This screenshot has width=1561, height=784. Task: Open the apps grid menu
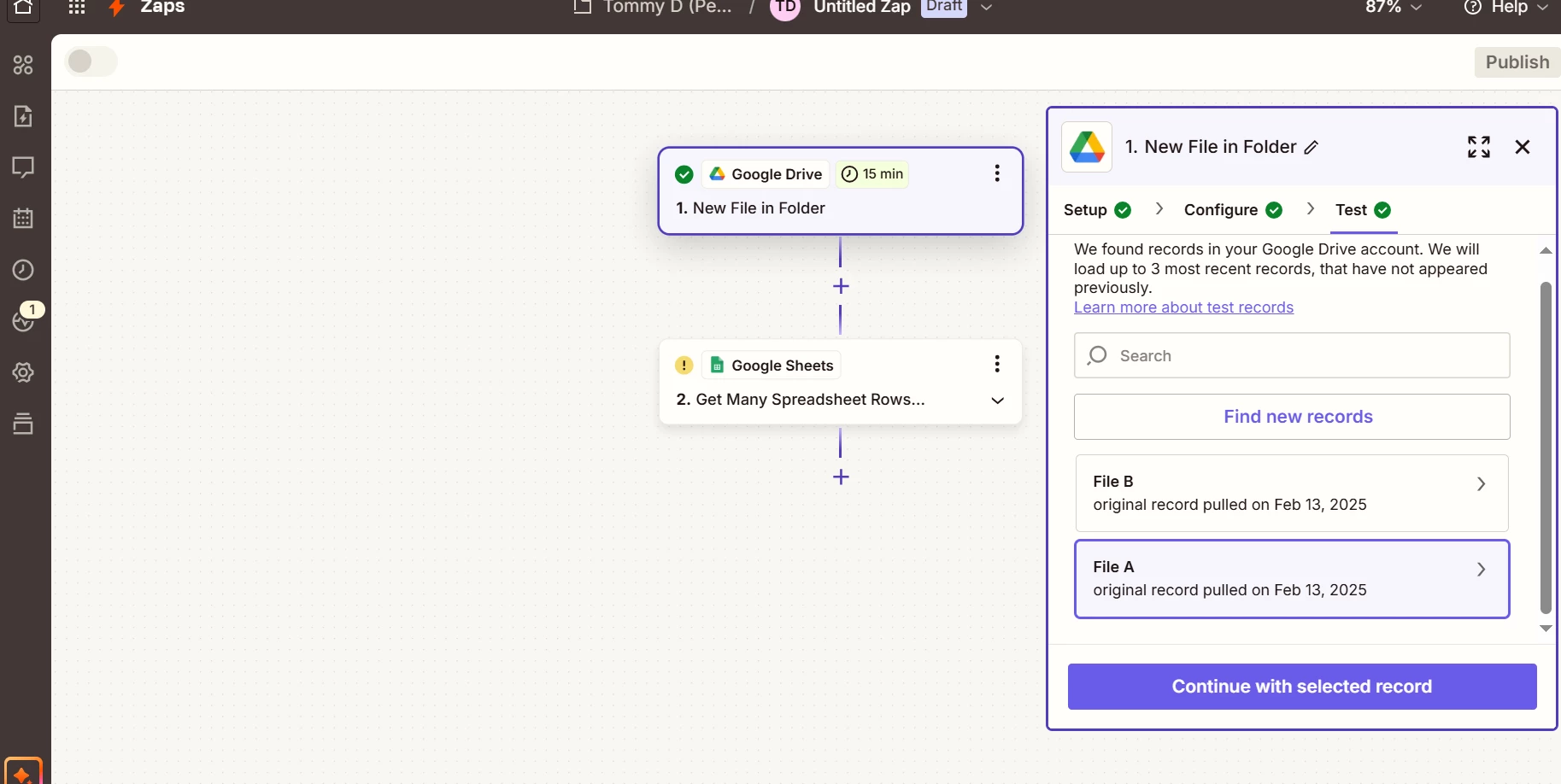pyautogui.click(x=77, y=8)
